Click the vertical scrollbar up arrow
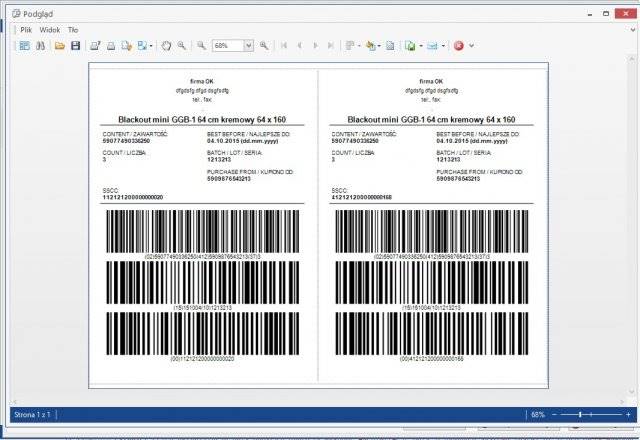 click(631, 59)
